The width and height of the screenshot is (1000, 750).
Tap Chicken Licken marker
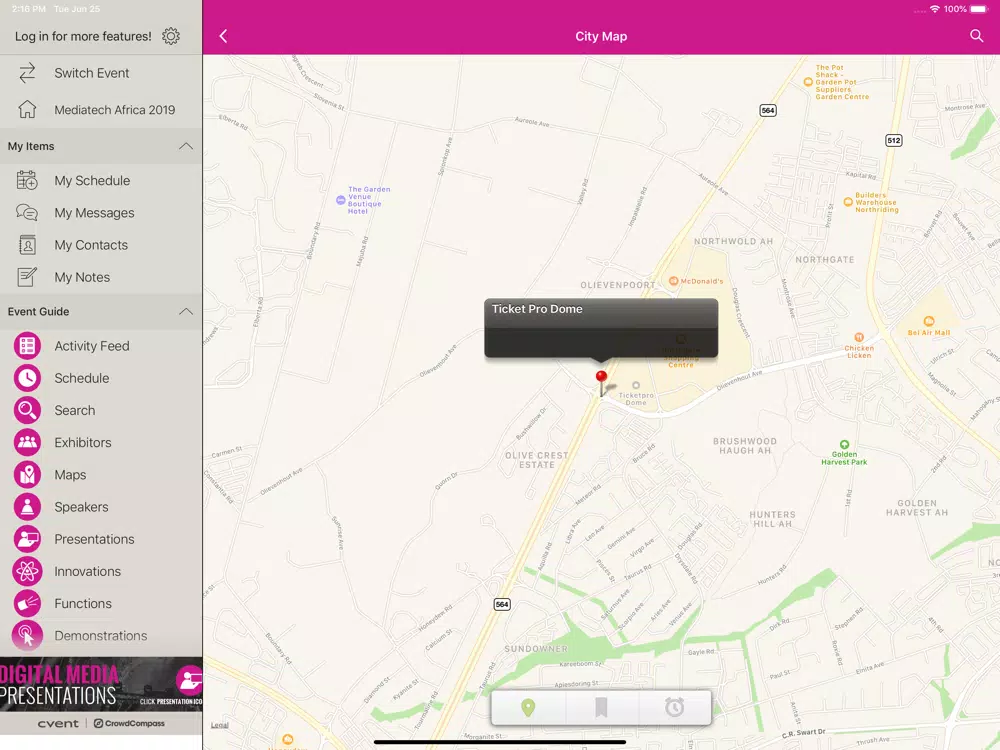pyautogui.click(x=859, y=337)
